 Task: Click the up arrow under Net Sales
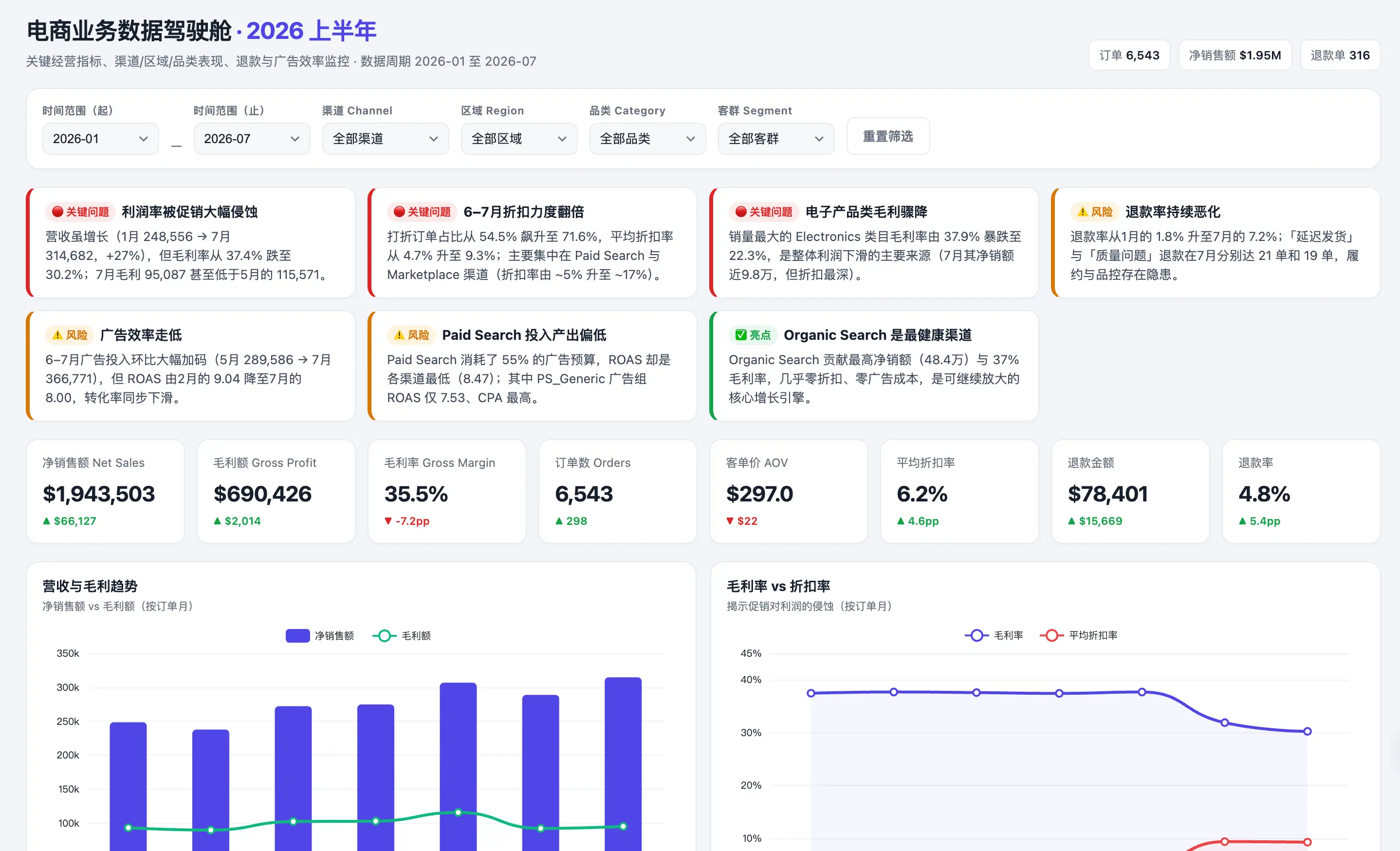pos(47,521)
